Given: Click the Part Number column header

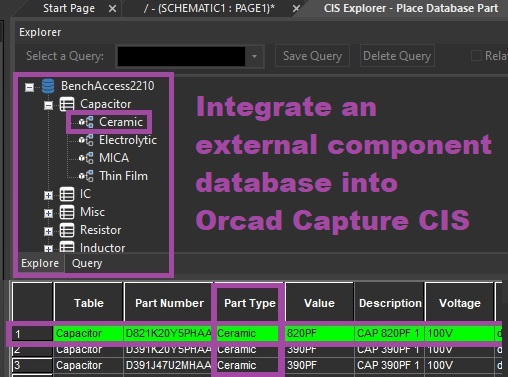Looking at the screenshot, I should point(169,303).
